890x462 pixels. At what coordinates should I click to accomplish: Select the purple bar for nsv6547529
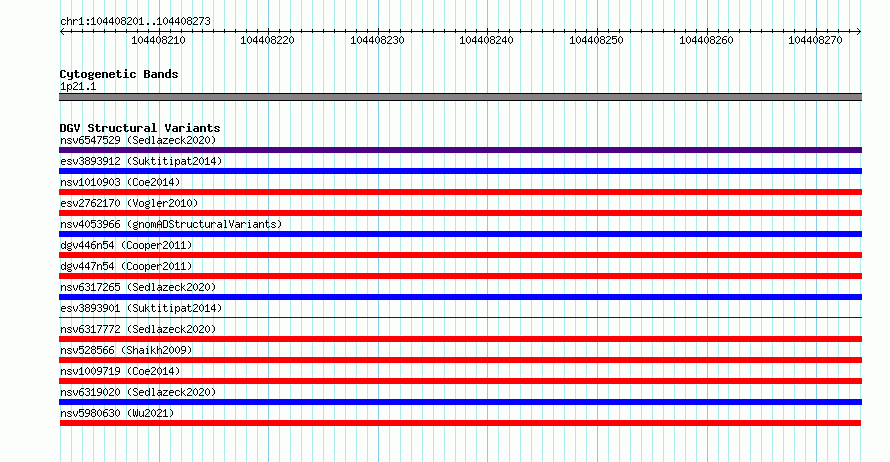coord(460,150)
